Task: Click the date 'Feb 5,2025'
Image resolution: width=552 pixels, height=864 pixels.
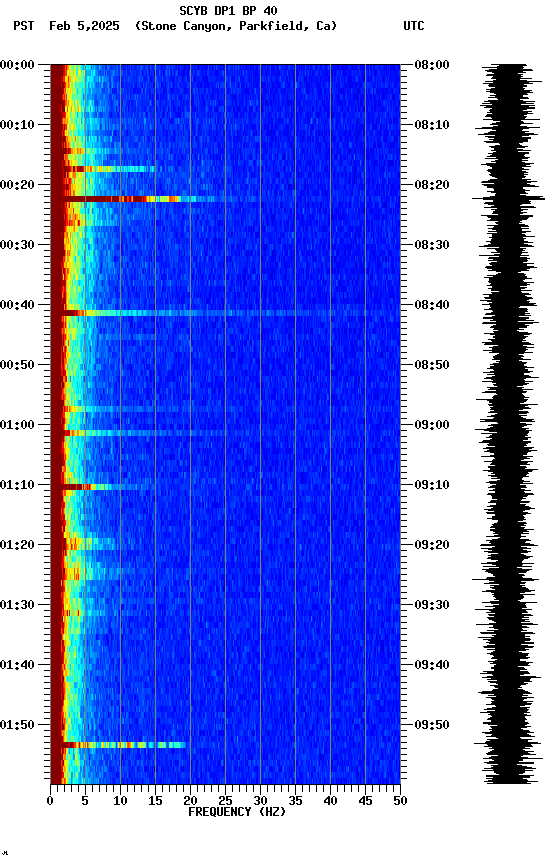Action: 84,26
